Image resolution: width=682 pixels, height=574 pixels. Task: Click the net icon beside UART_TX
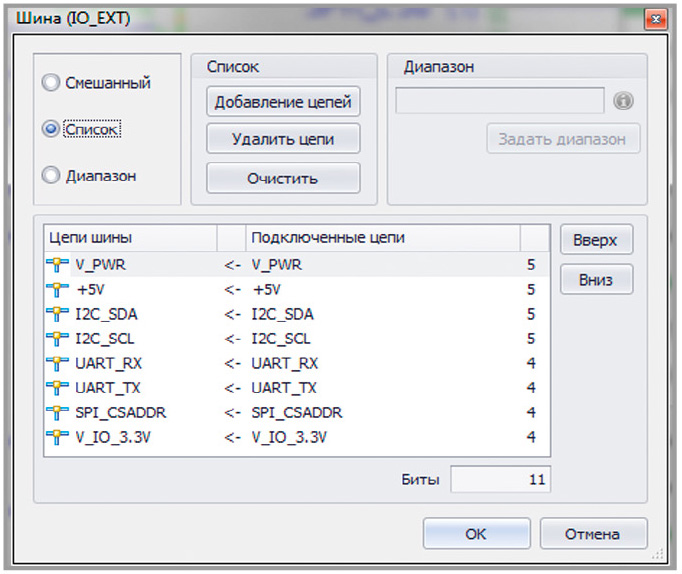[x=57, y=387]
